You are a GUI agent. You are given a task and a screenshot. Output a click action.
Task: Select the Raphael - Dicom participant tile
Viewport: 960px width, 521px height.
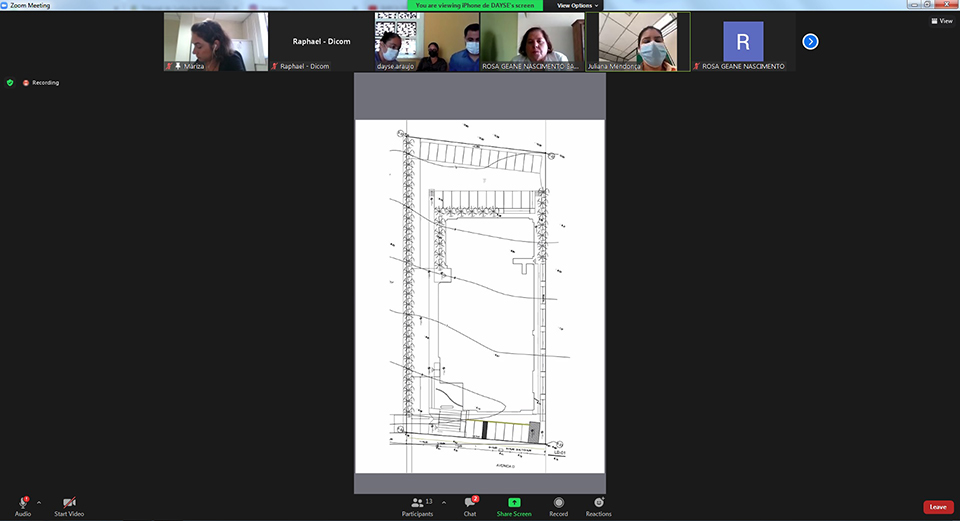coord(321,41)
